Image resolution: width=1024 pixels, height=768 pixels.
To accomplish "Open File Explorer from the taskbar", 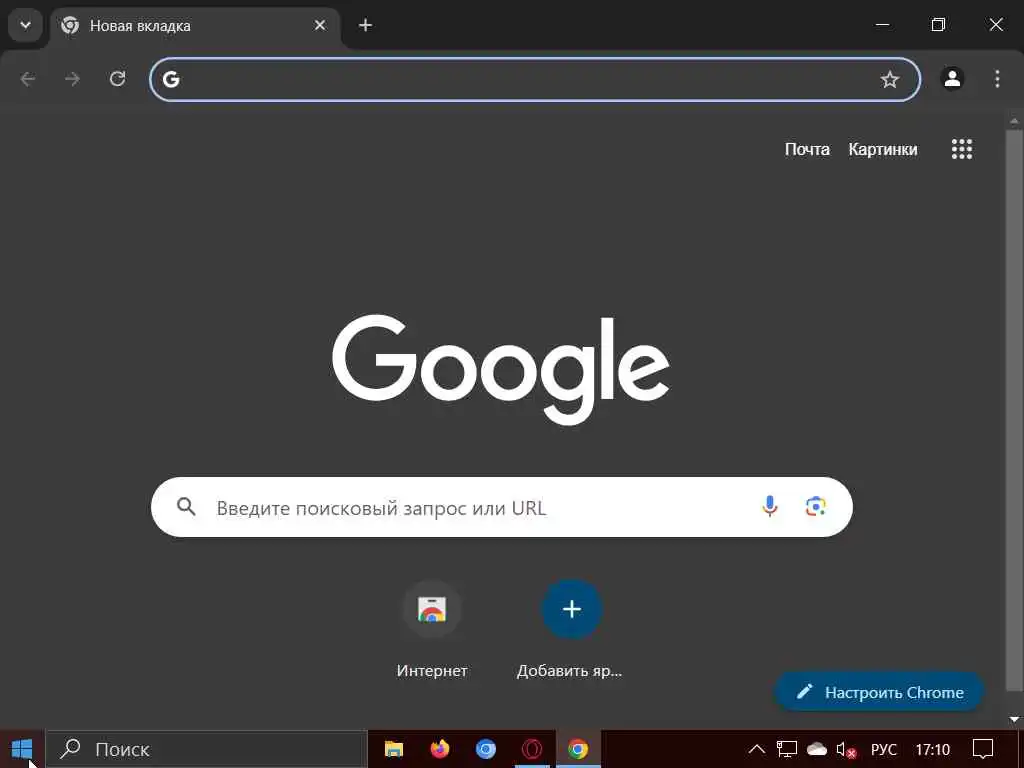I will point(394,749).
